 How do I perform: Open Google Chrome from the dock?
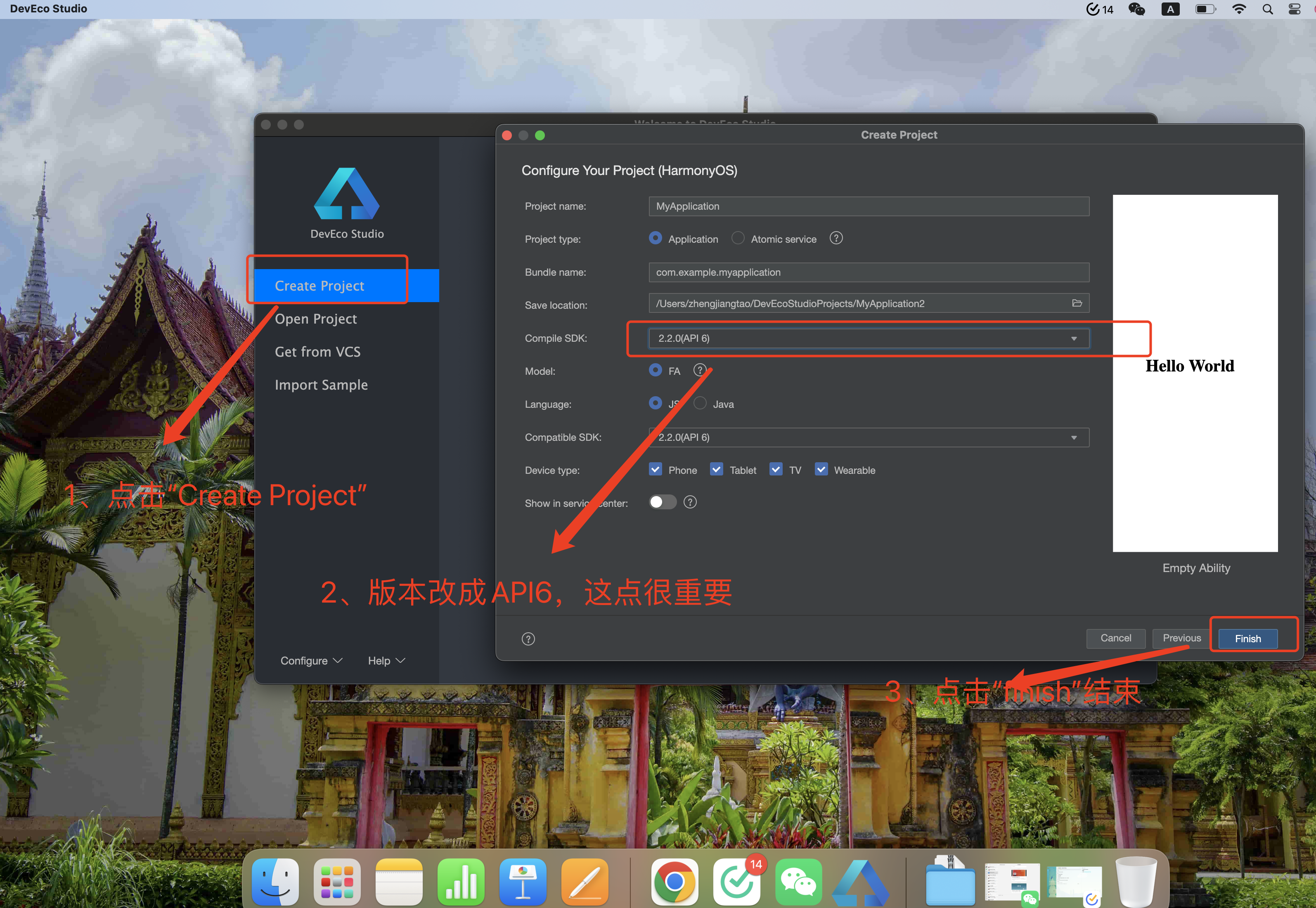coord(675,881)
